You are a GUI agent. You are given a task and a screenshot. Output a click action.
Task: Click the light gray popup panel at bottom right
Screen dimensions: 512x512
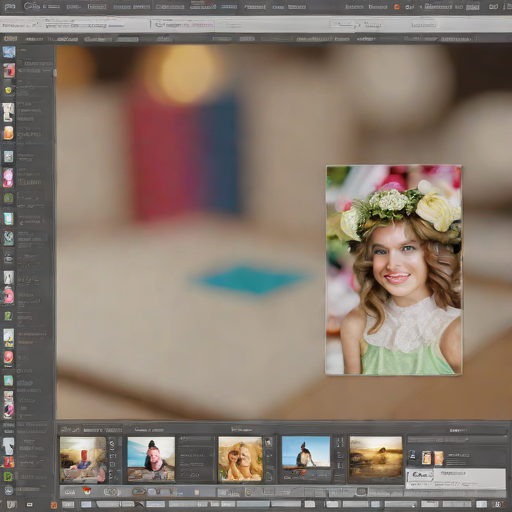pos(455,479)
